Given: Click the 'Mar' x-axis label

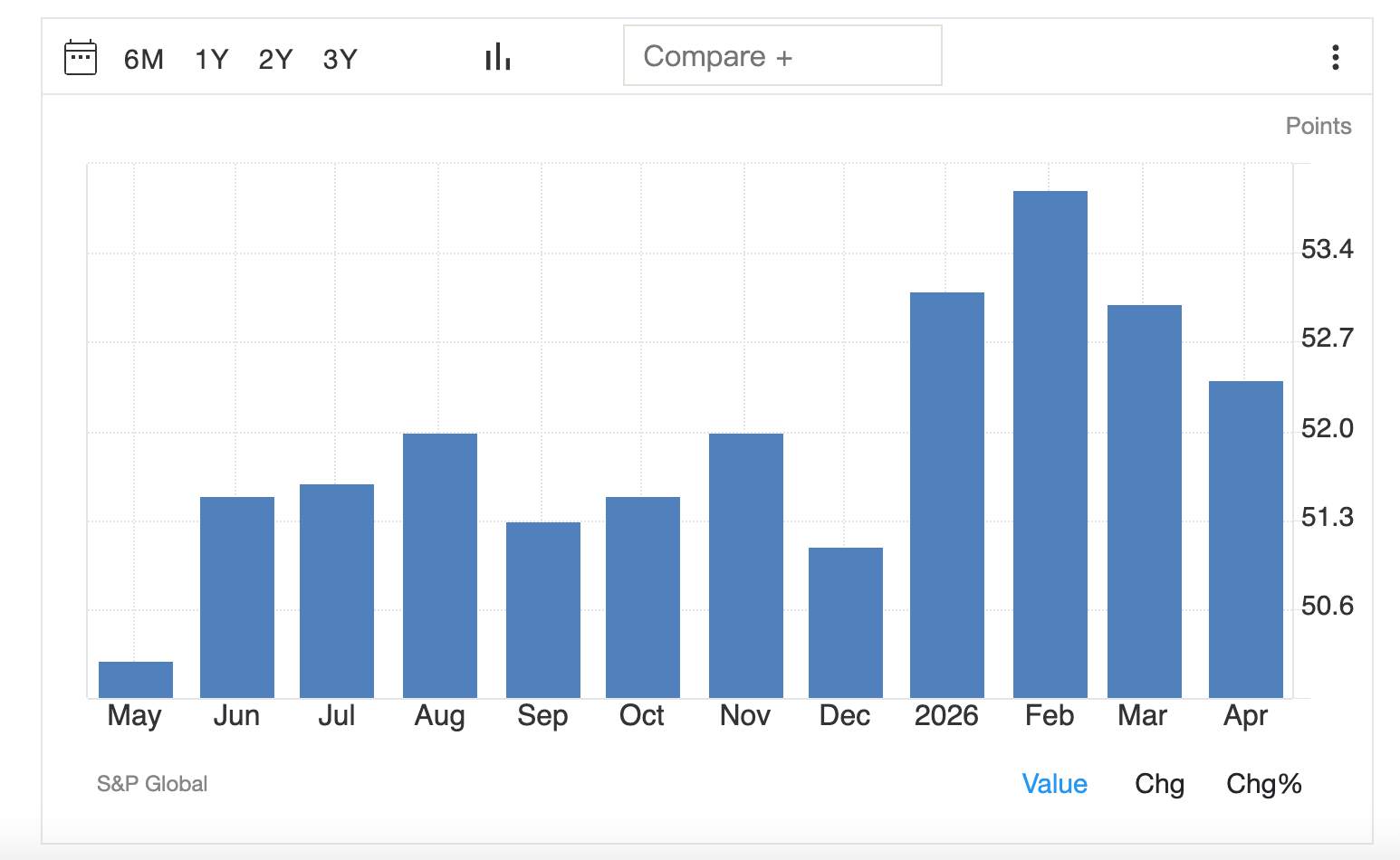Looking at the screenshot, I should point(1143,716).
